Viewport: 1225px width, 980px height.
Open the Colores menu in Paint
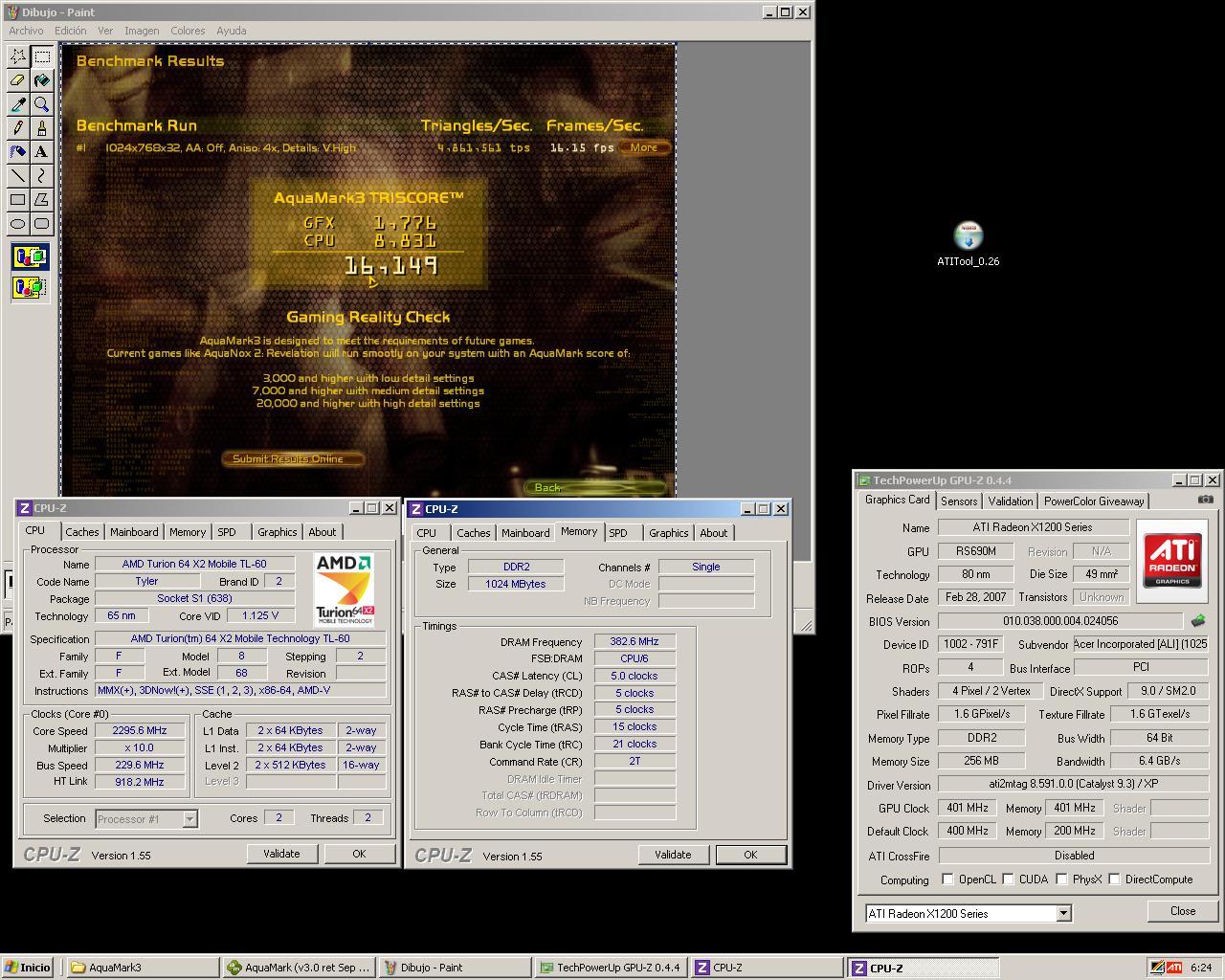[188, 31]
